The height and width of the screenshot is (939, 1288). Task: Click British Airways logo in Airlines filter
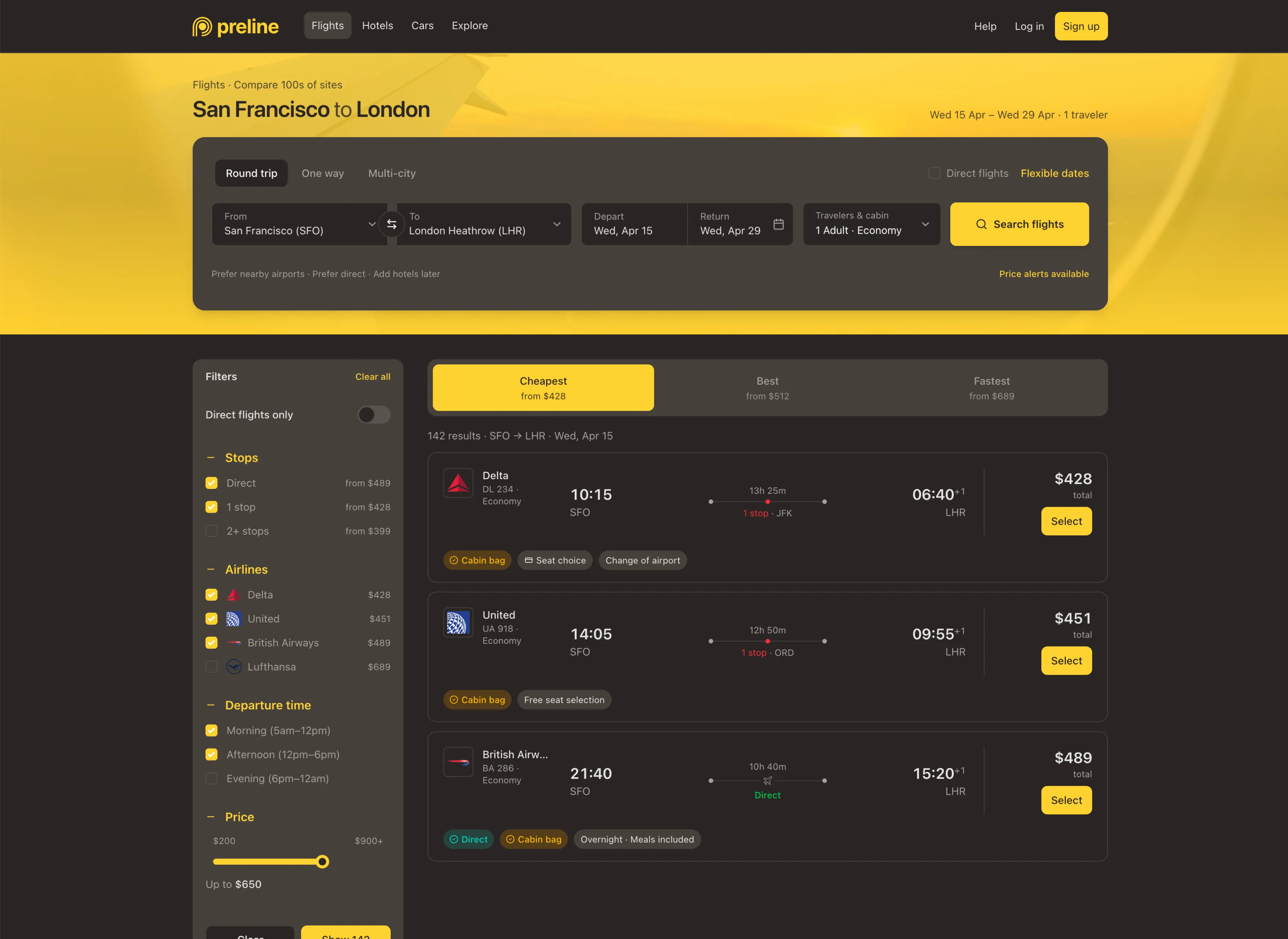tap(234, 643)
